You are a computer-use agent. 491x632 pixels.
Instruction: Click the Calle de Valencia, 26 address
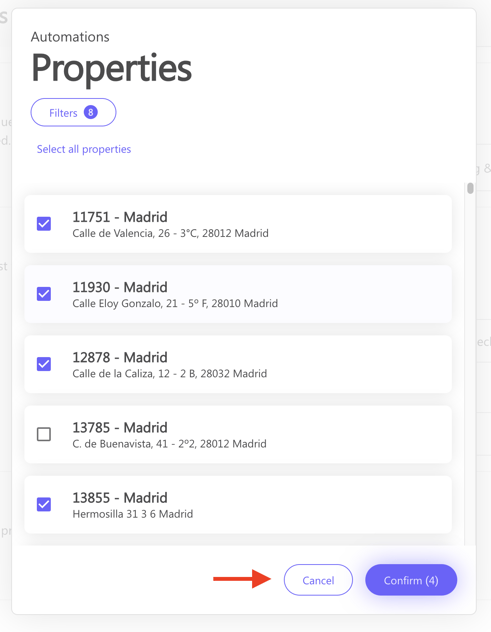click(x=171, y=233)
